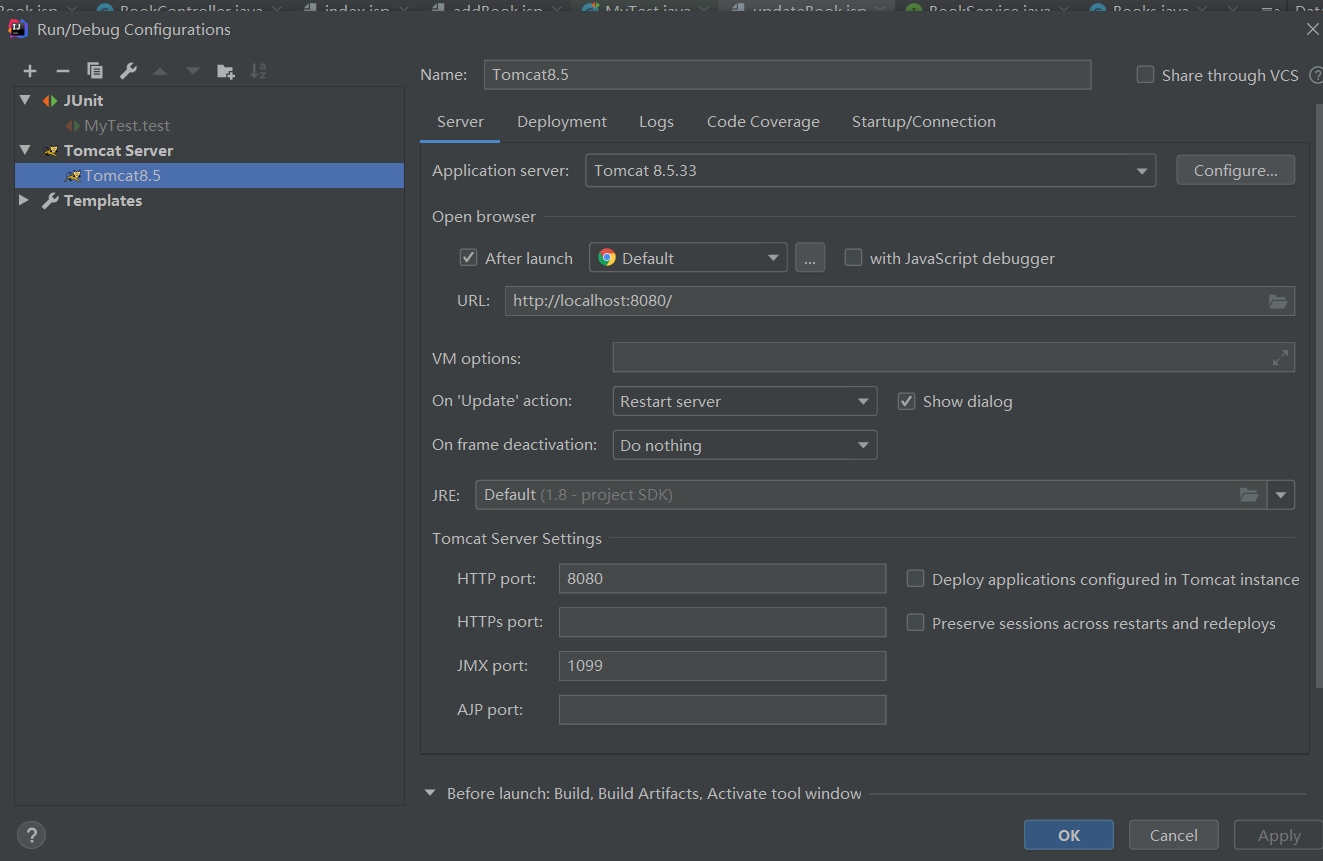
Task: Expand the Templates tree node
Action: click(x=25, y=200)
